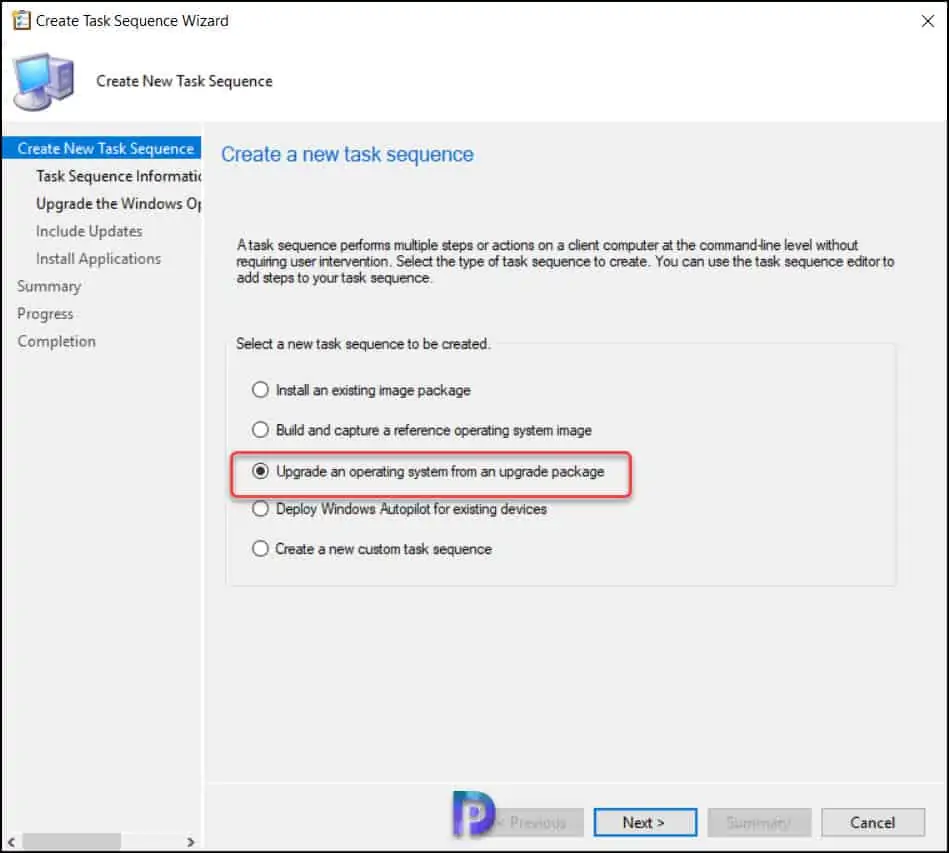Go to Include Updates step
The height and width of the screenshot is (853, 949).
point(89,231)
